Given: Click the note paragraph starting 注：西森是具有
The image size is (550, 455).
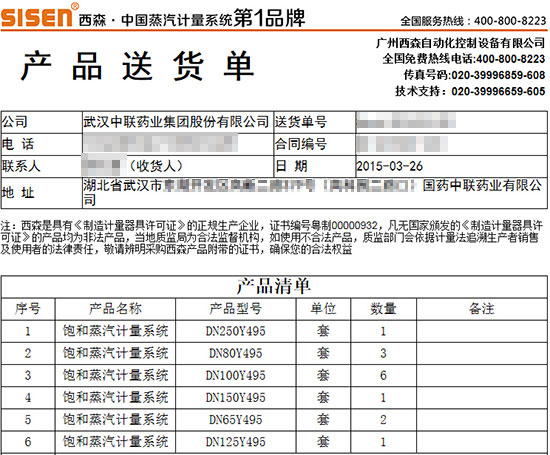Looking at the screenshot, I should [271, 237].
